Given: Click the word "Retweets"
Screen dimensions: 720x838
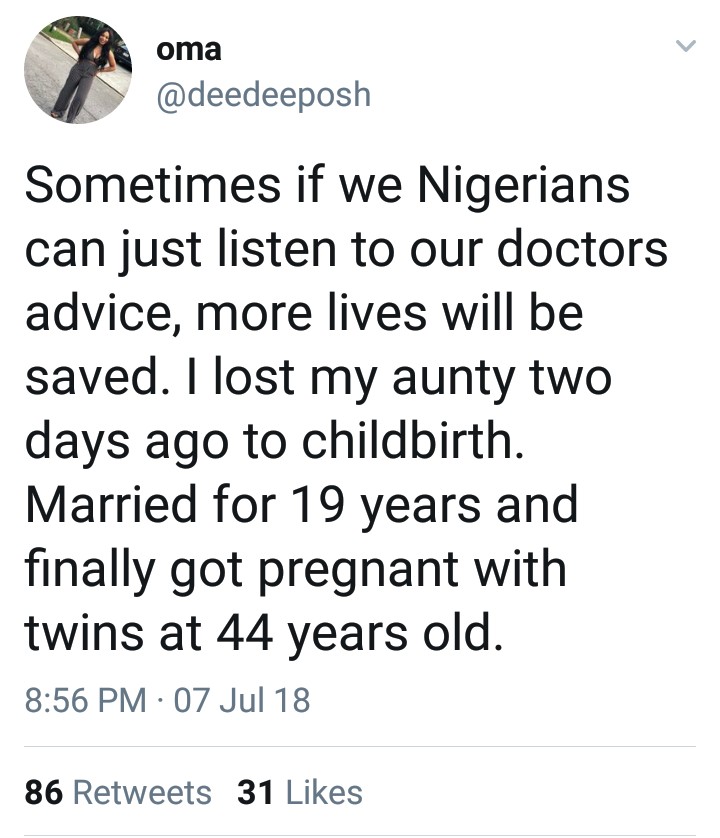Looking at the screenshot, I should coord(143,793).
